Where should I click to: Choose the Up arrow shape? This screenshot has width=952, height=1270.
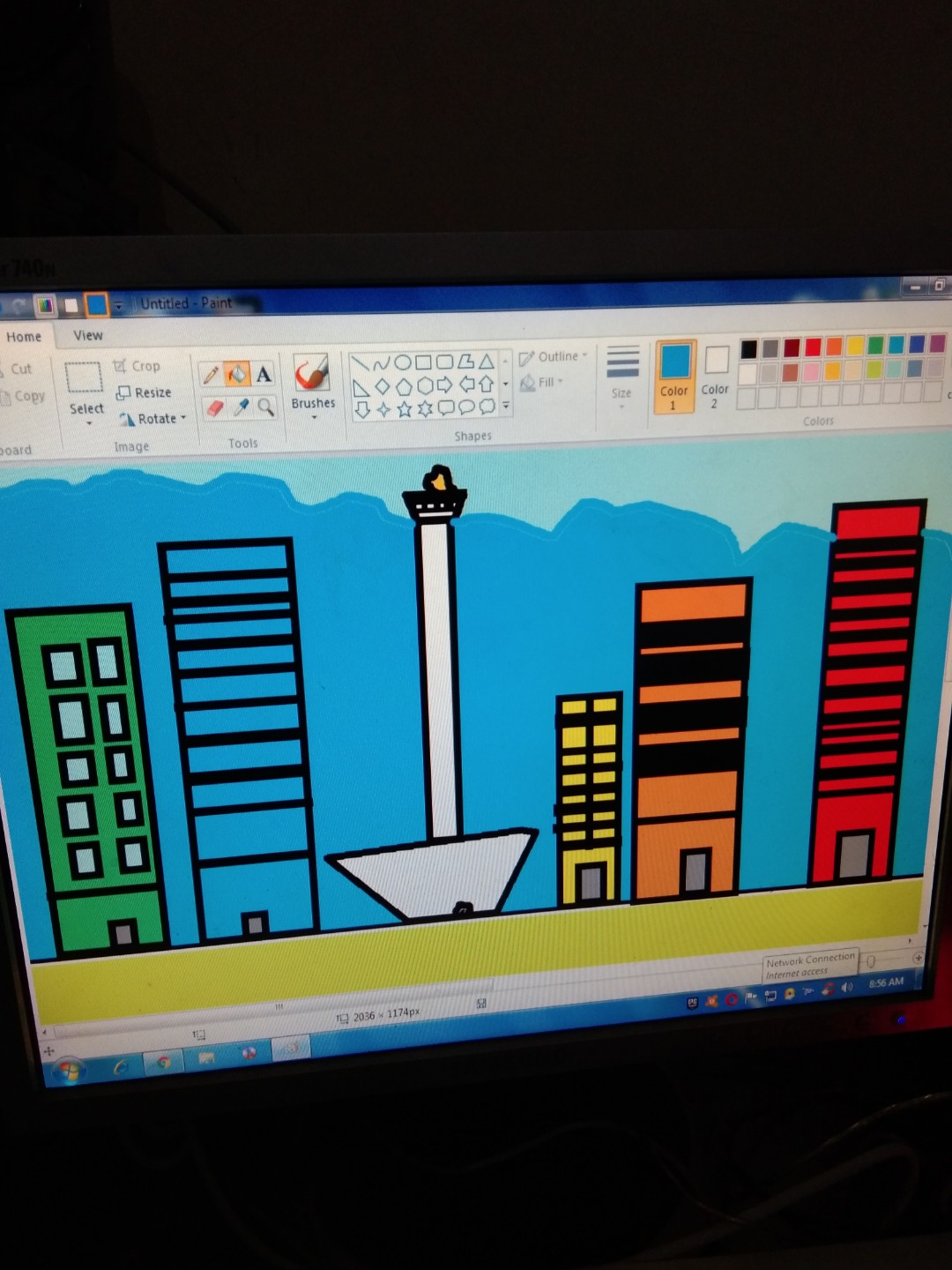click(486, 384)
